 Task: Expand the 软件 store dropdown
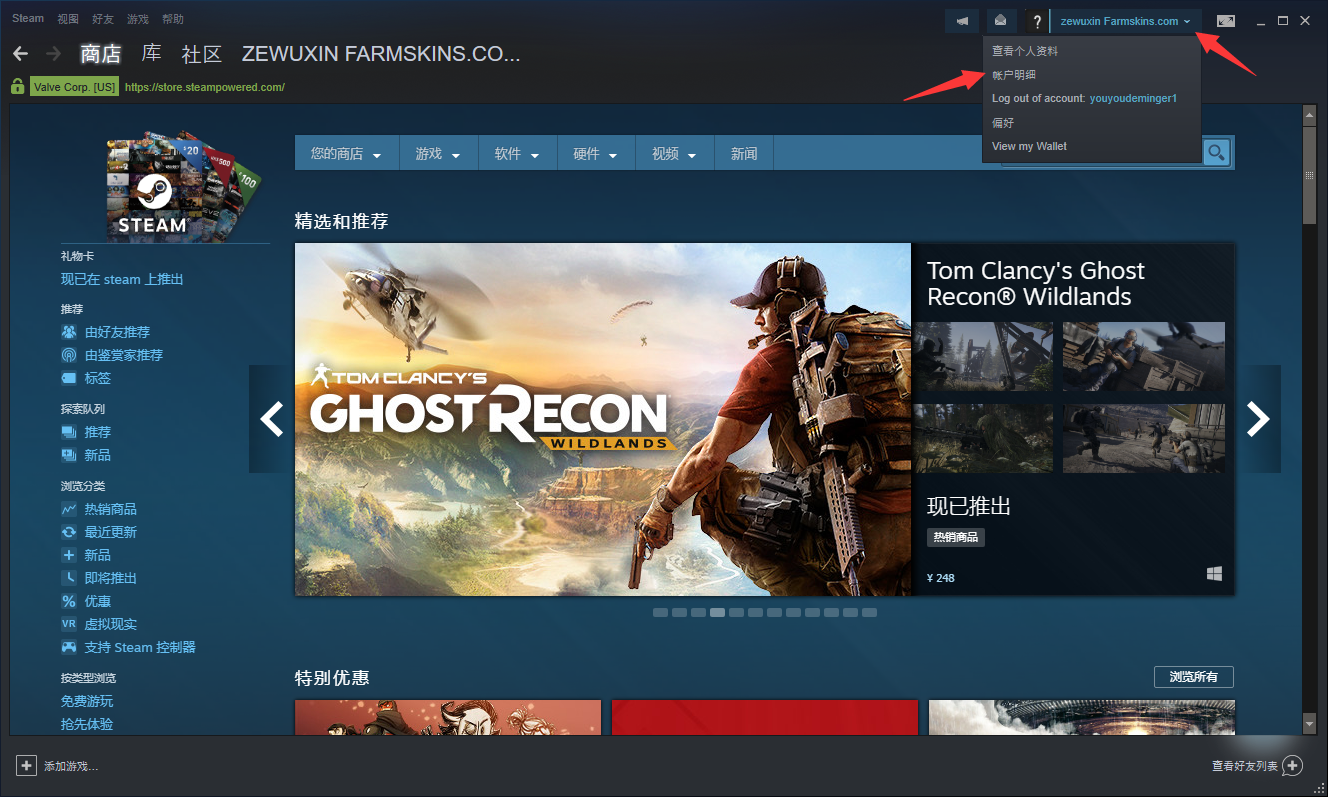coord(517,154)
